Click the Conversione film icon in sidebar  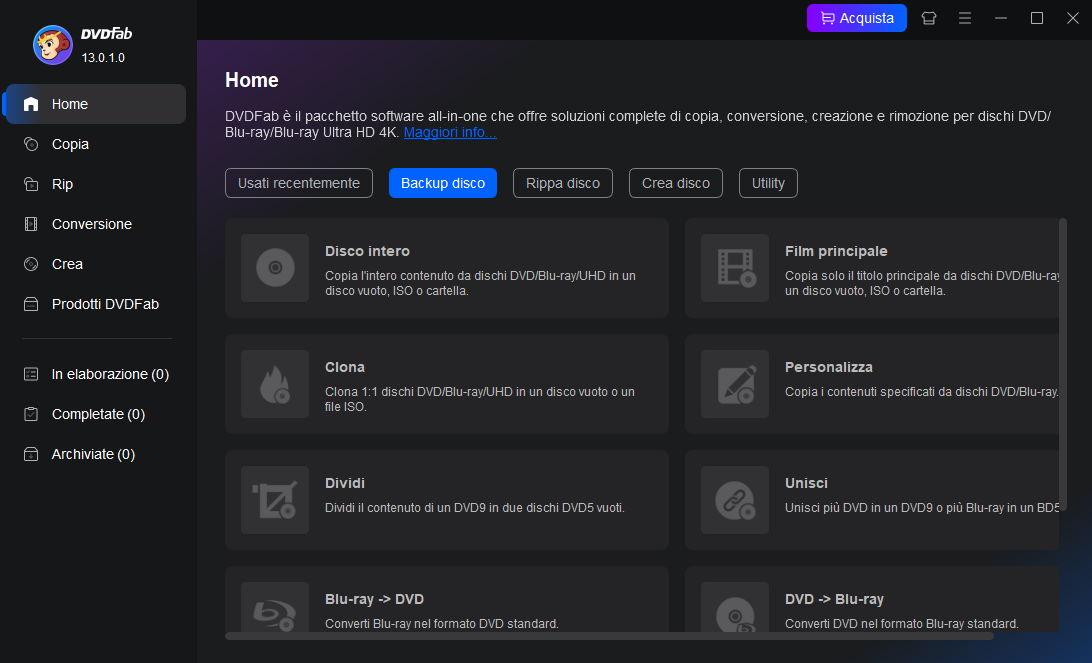31,224
